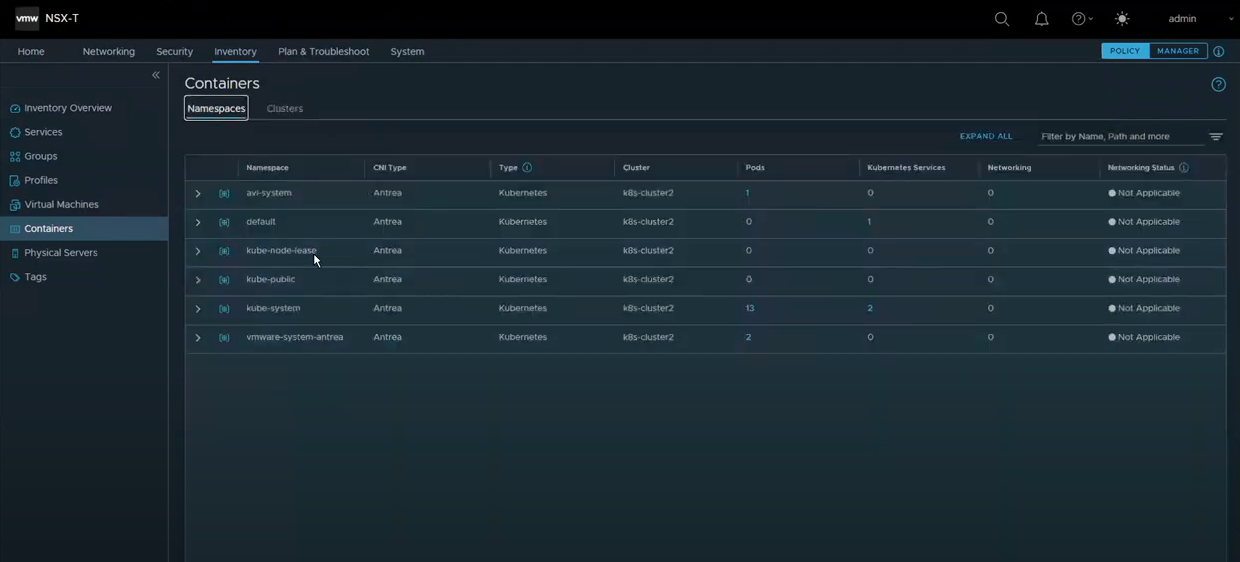Viewport: 1240px width, 562px height.
Task: Open the kube-system Kubernetes Services count link
Action: pyautogui.click(x=870, y=308)
